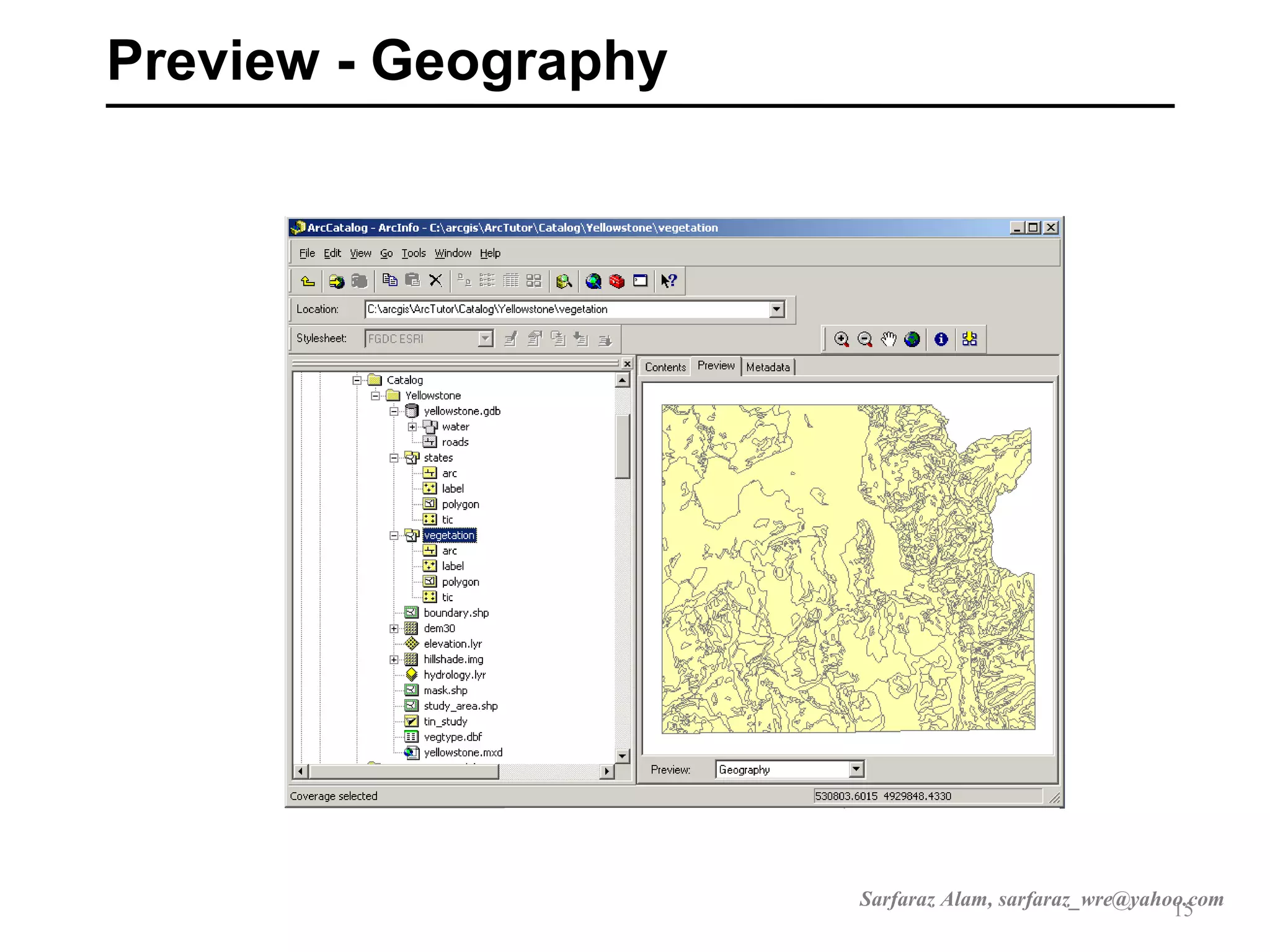1270x952 pixels.
Task: Click the Copy toolbar icon
Action: pos(389,281)
